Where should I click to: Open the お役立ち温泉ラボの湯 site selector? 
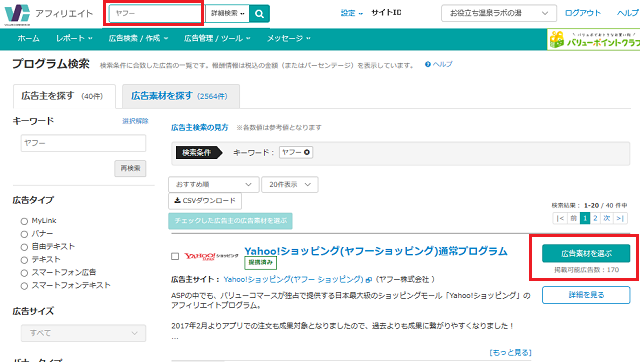click(499, 13)
